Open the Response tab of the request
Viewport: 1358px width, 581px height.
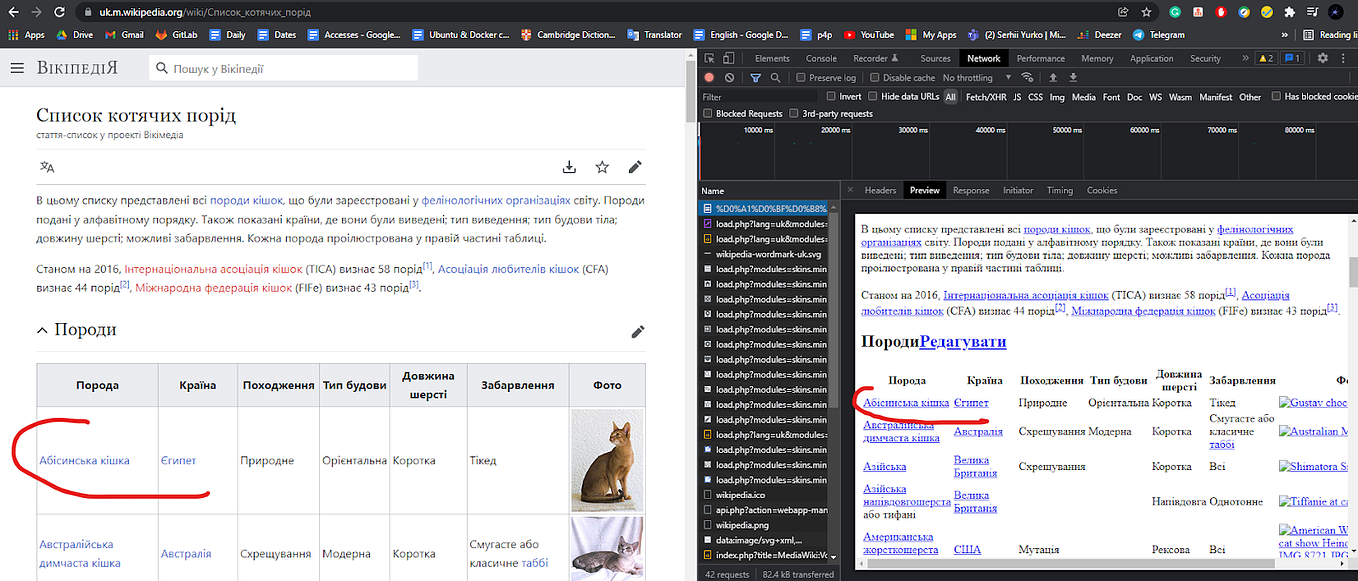coord(970,190)
